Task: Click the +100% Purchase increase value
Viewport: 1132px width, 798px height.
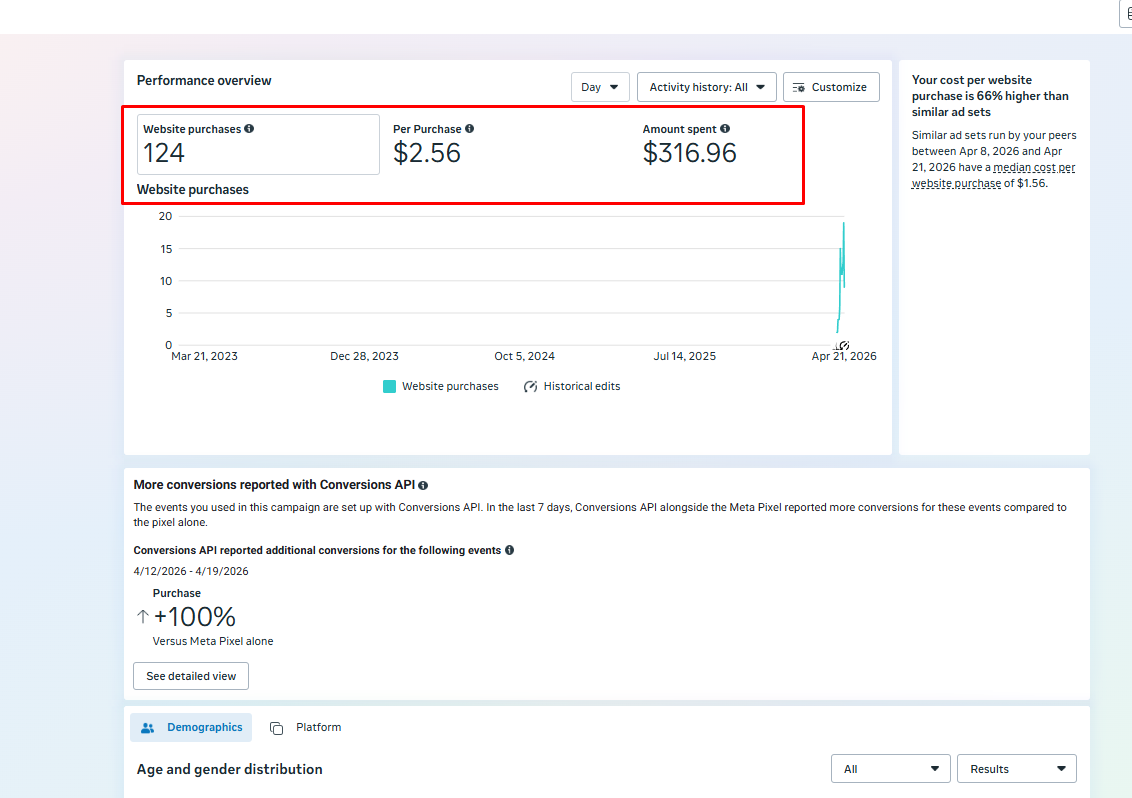Action: pos(195,617)
